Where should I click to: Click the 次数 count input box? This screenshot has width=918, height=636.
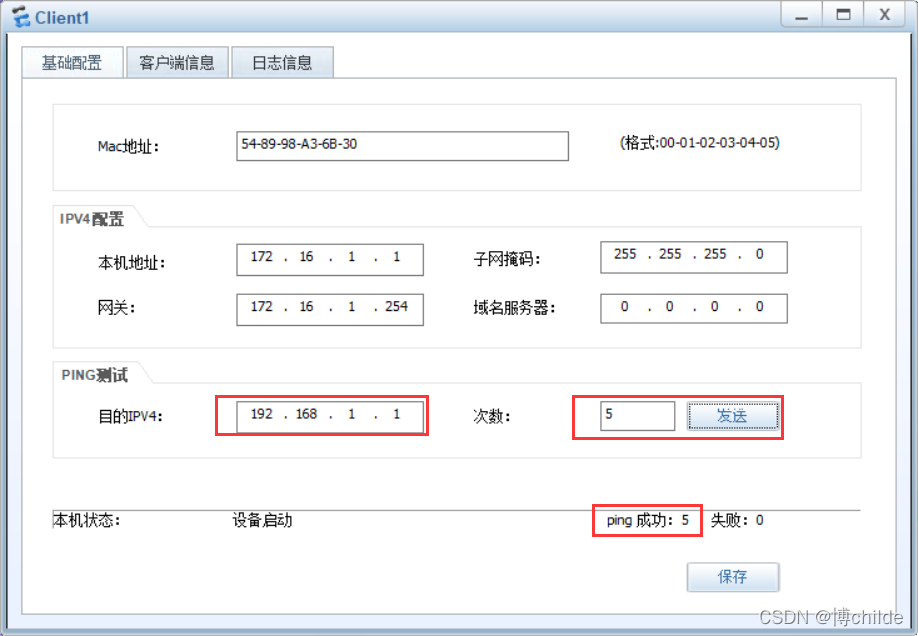(638, 416)
